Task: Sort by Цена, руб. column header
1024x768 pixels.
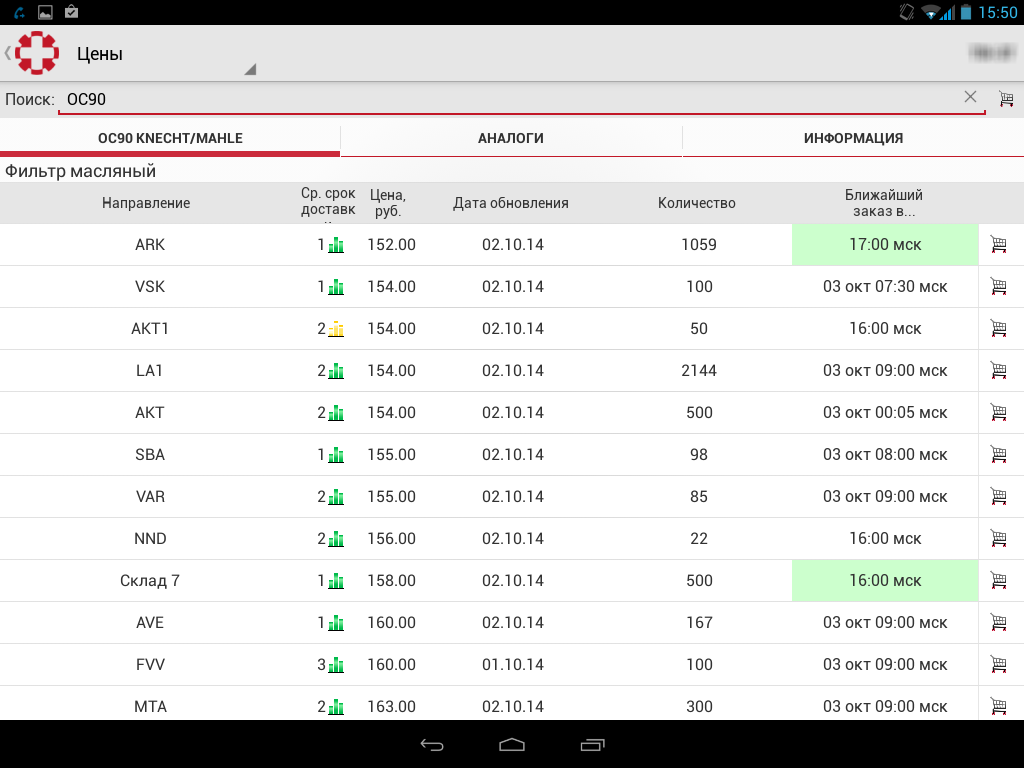Action: click(x=388, y=203)
